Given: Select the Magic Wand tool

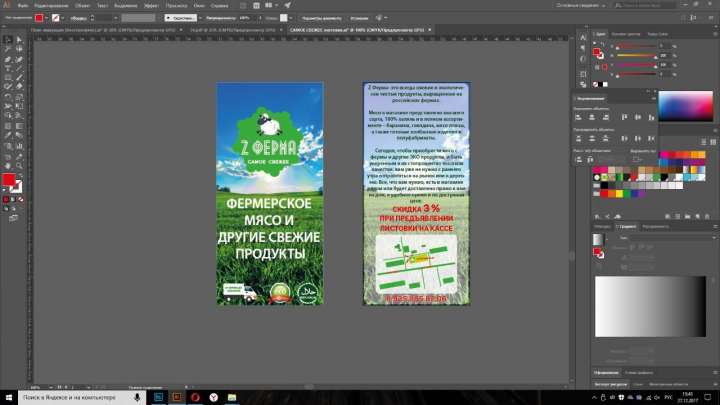Looking at the screenshot, I should (8, 50).
